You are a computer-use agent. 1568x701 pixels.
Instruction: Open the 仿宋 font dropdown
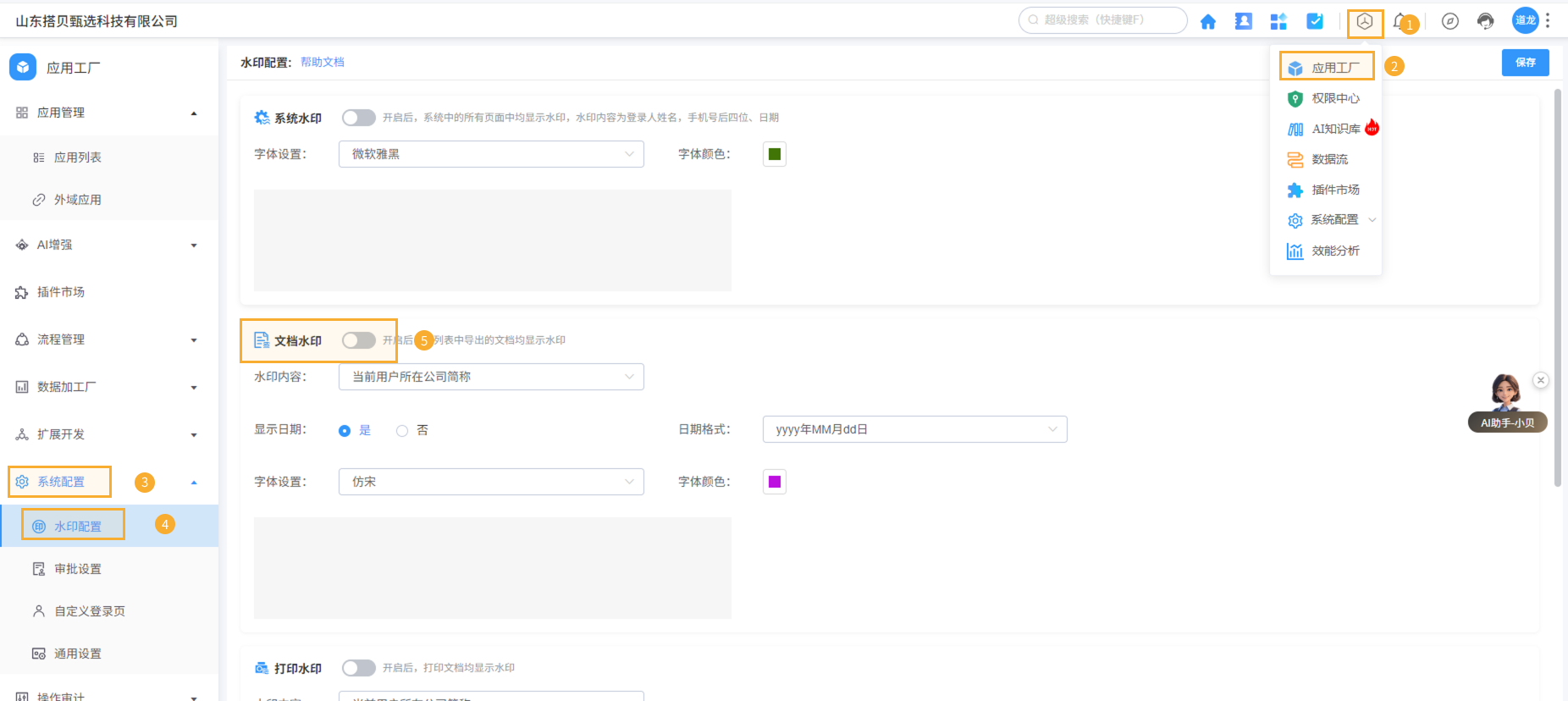point(491,482)
